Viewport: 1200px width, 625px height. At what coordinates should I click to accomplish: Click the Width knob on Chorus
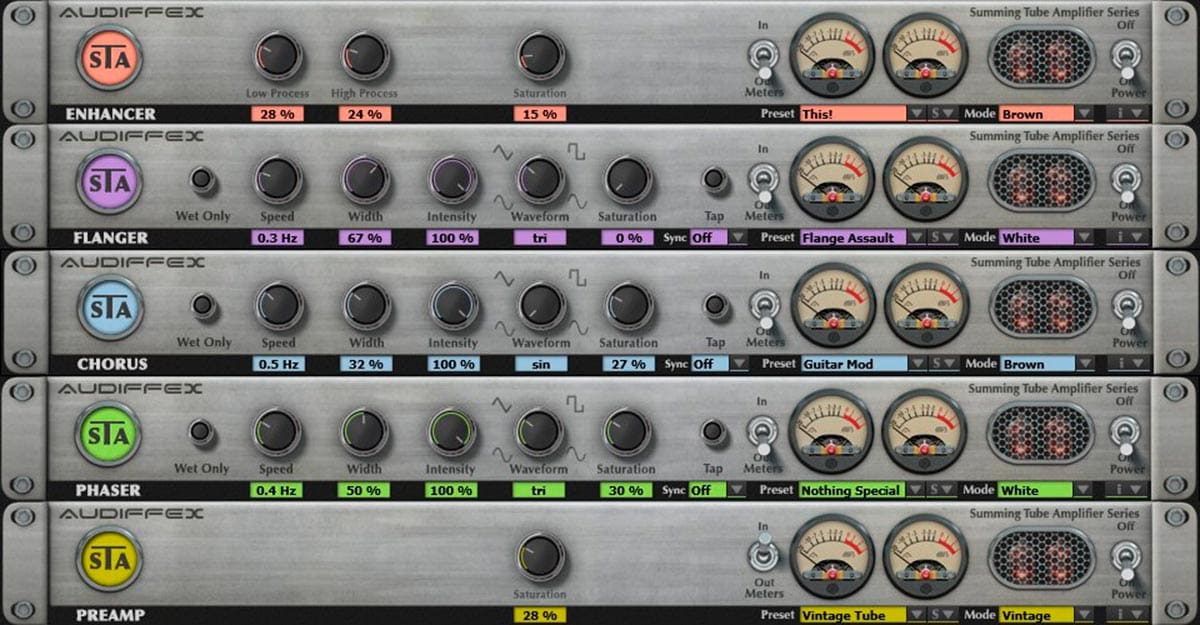point(366,306)
